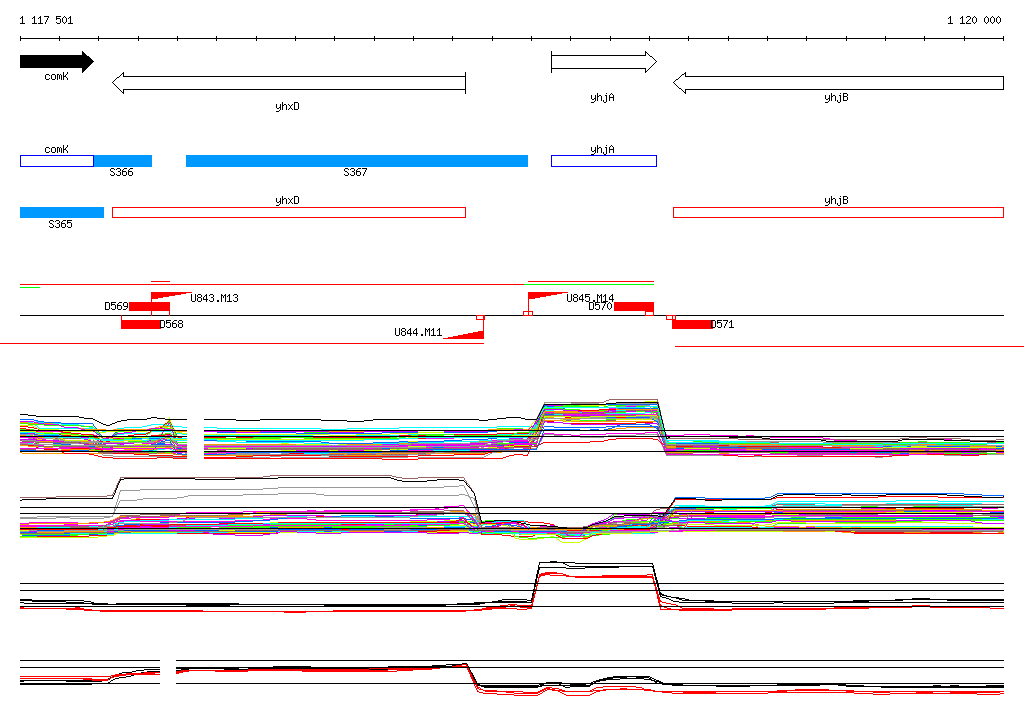Click the U844.M11 text label
1024x714 pixels.
418,333
